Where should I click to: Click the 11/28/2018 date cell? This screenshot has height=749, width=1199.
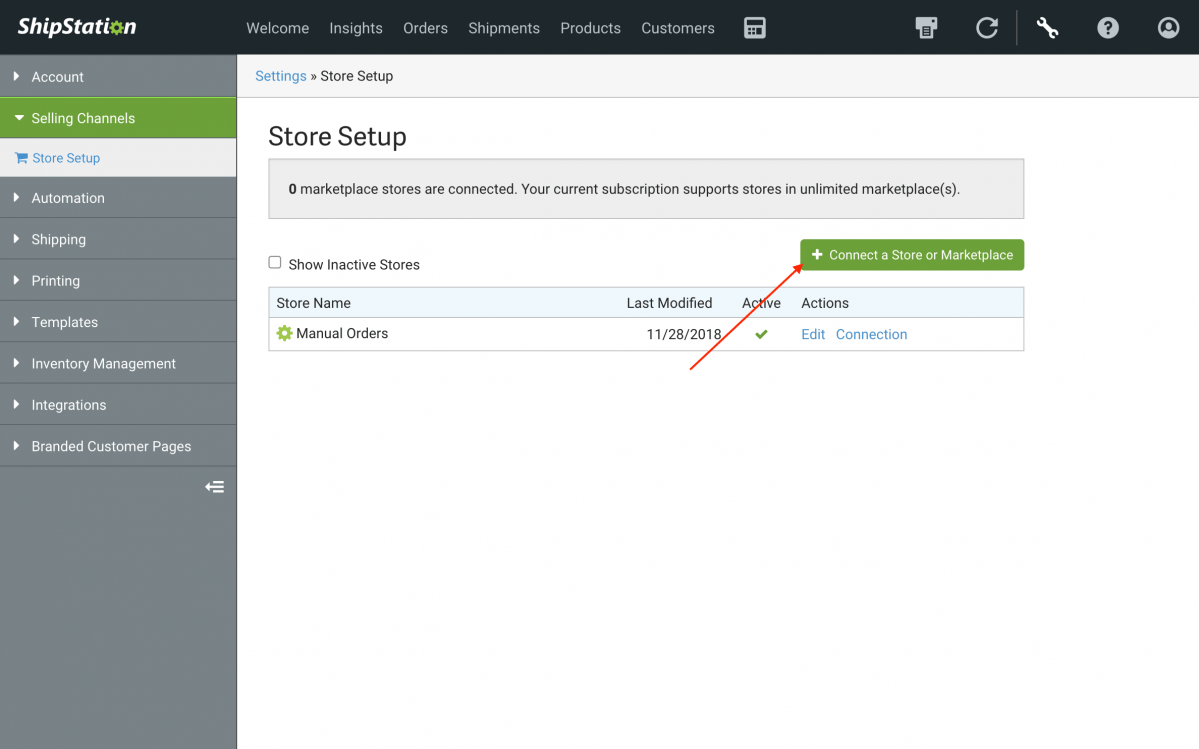[684, 334]
